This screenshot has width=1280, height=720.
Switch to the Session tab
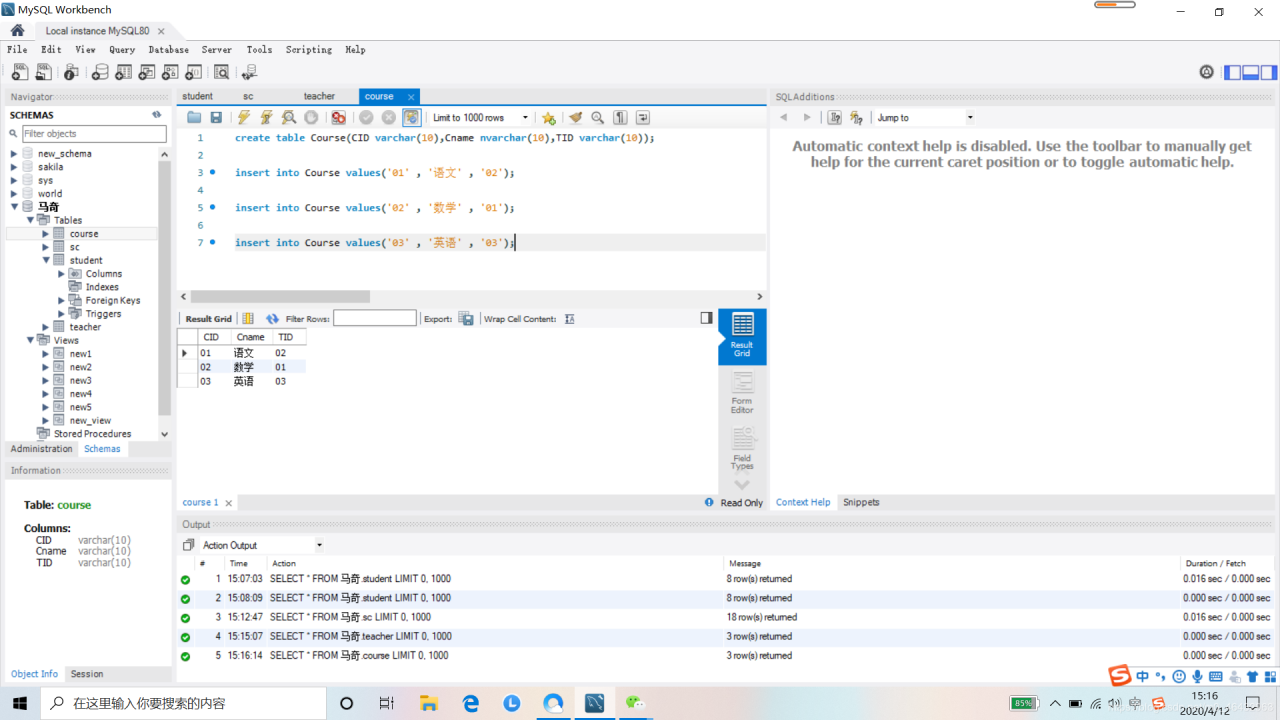pyautogui.click(x=87, y=674)
